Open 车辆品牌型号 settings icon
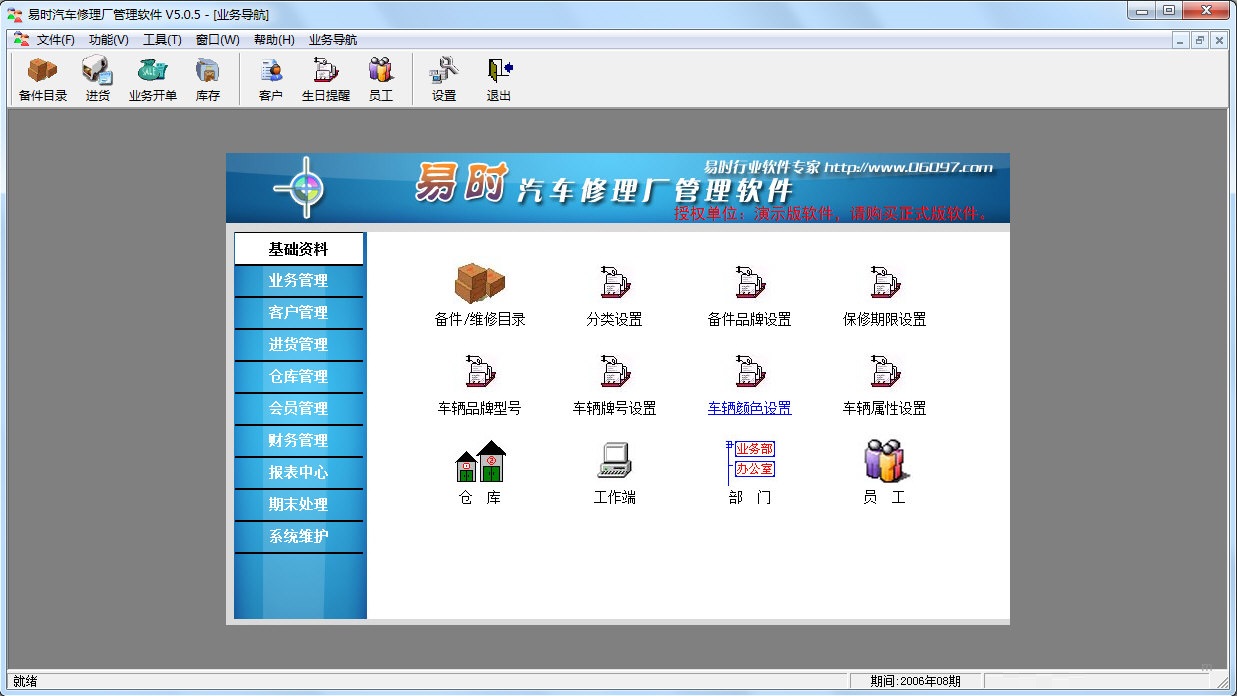The image size is (1237, 696). (480, 372)
